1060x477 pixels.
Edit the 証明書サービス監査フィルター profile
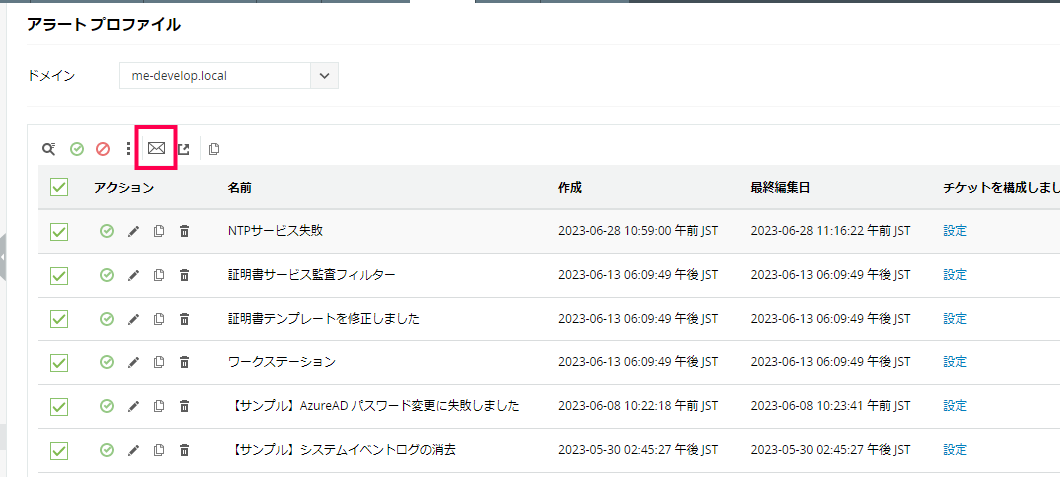[133, 276]
